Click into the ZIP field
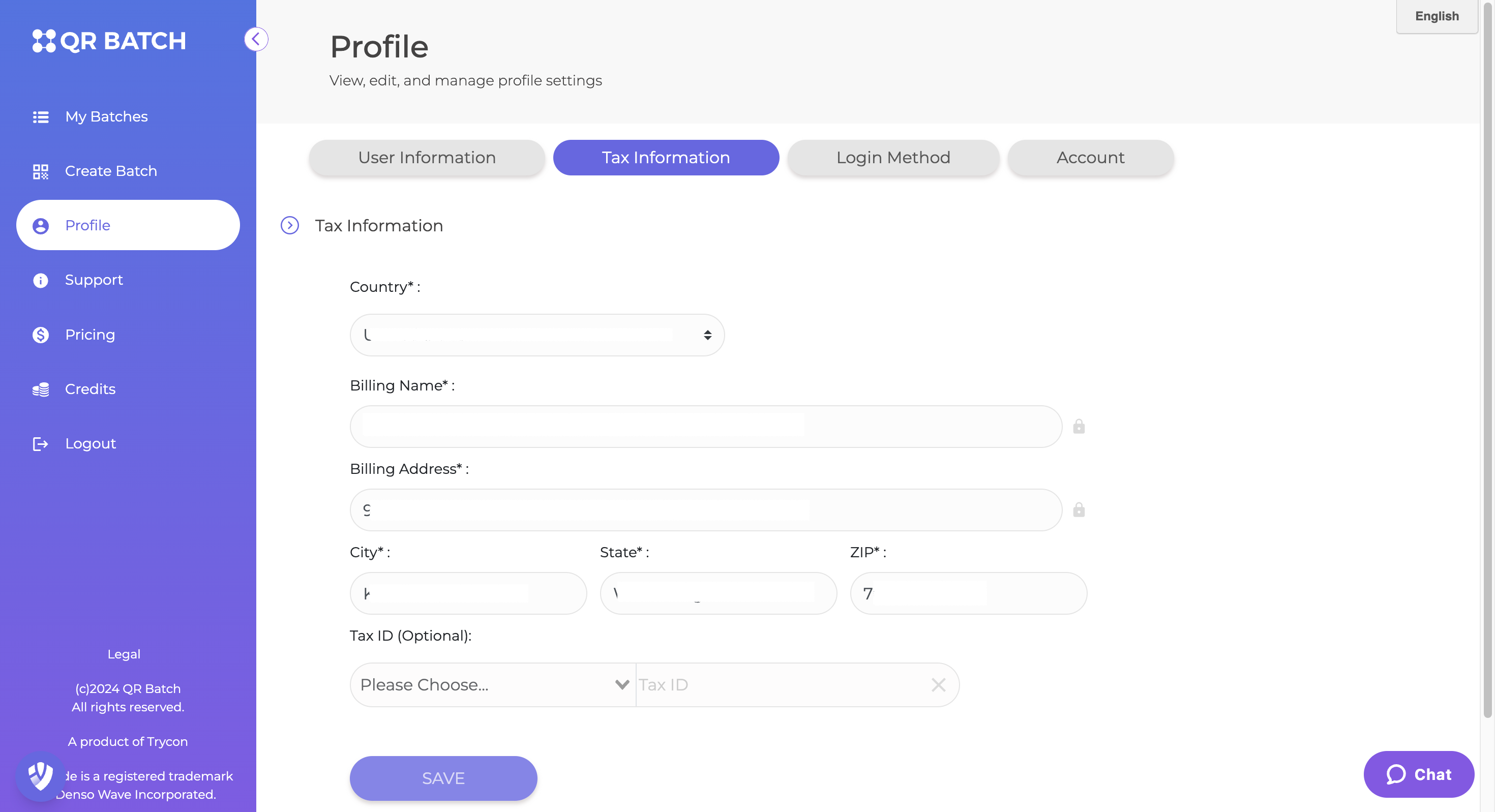The image size is (1495, 812). click(969, 593)
